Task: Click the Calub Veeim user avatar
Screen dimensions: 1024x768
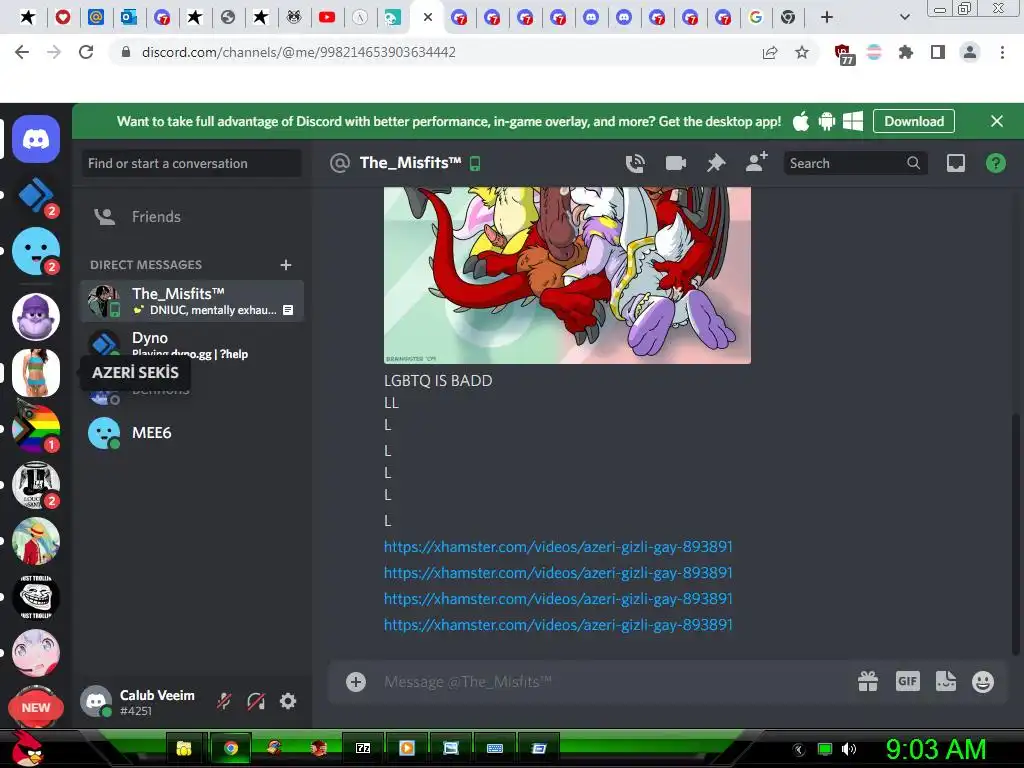Action: click(x=96, y=701)
